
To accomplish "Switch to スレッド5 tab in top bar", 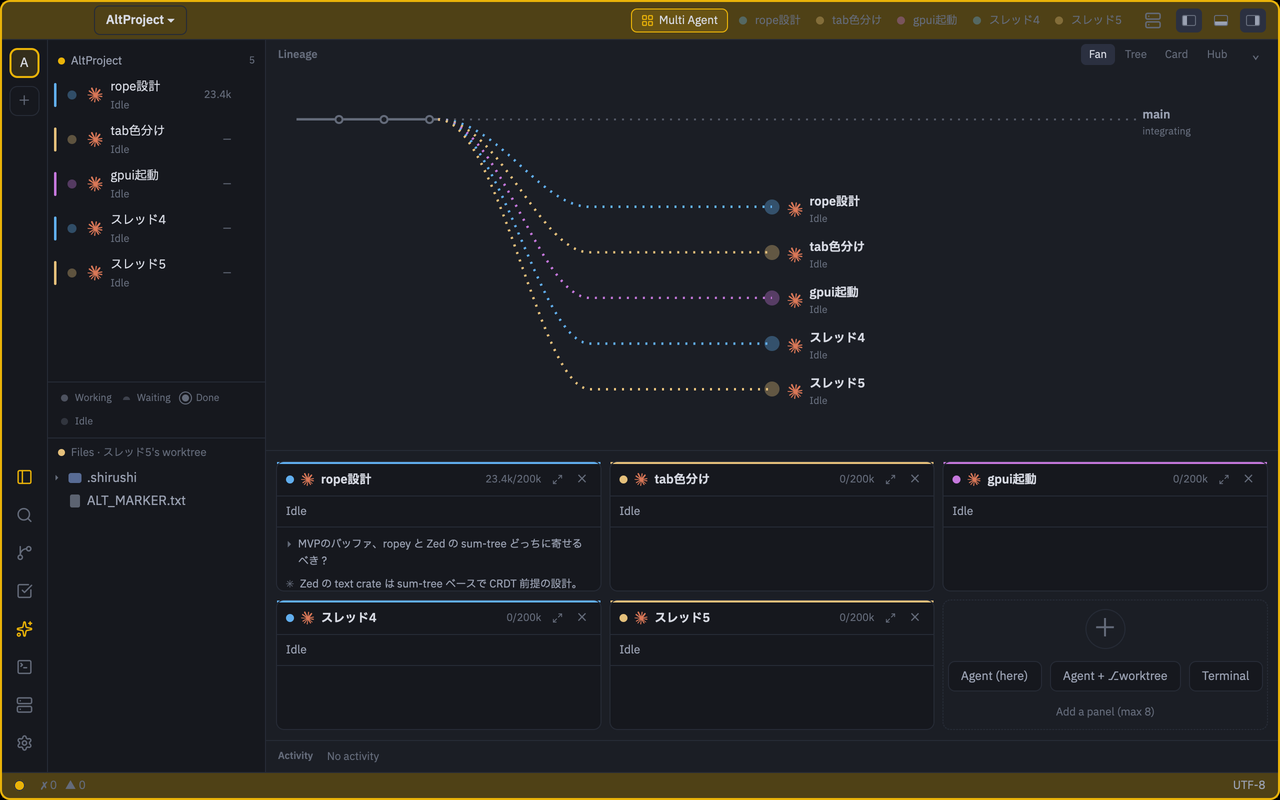I will coord(1088,20).
